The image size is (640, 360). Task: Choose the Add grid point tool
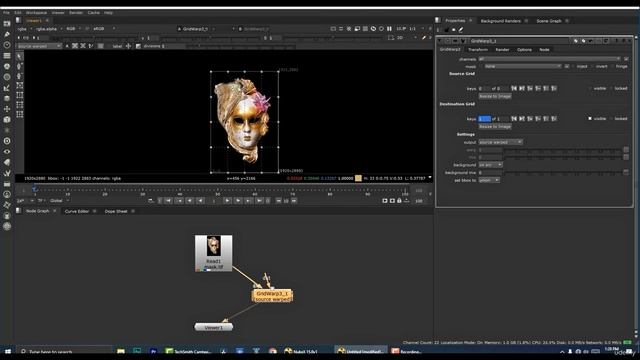tap(19, 66)
